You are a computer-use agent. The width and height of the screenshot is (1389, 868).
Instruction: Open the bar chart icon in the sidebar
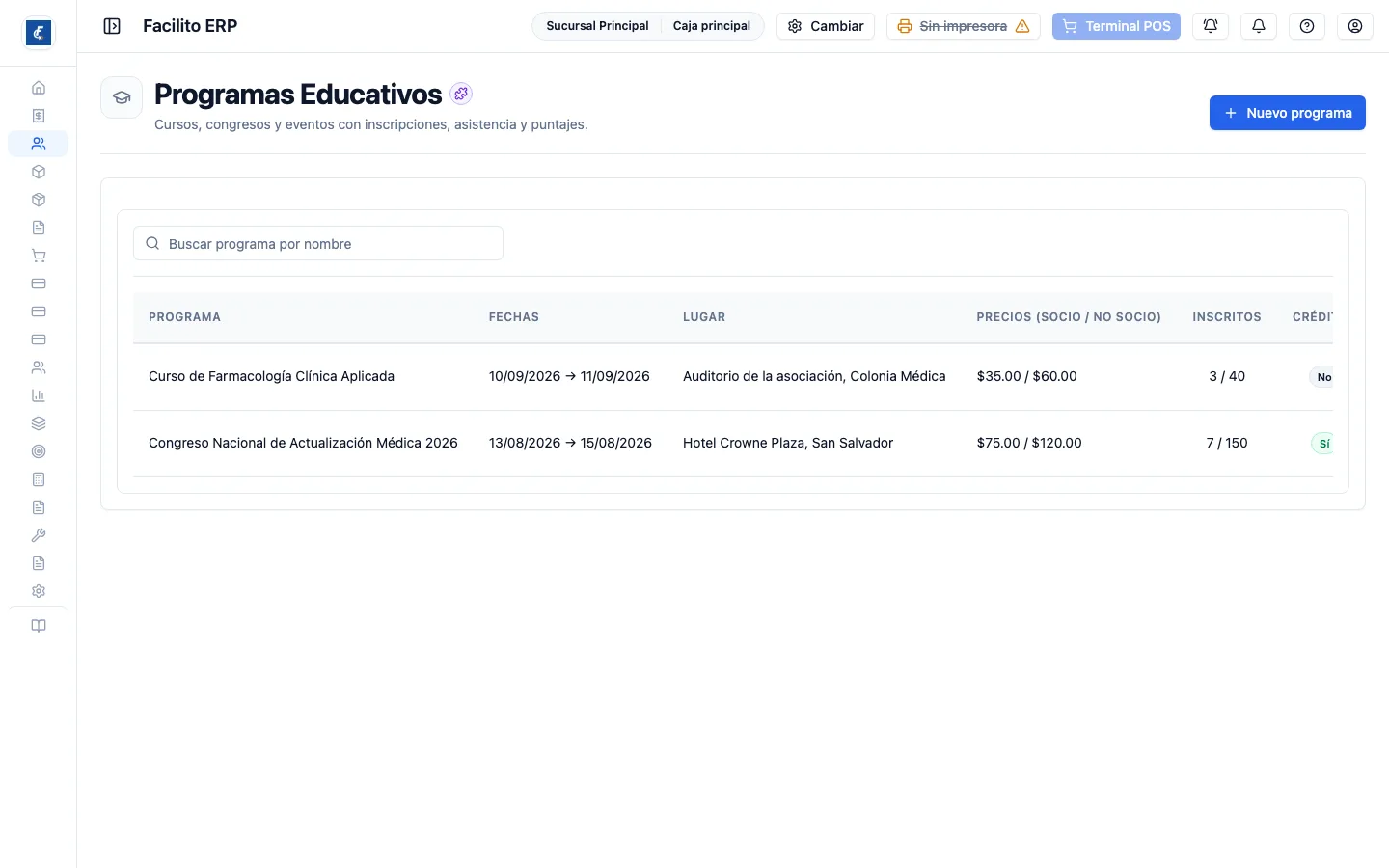(x=39, y=395)
